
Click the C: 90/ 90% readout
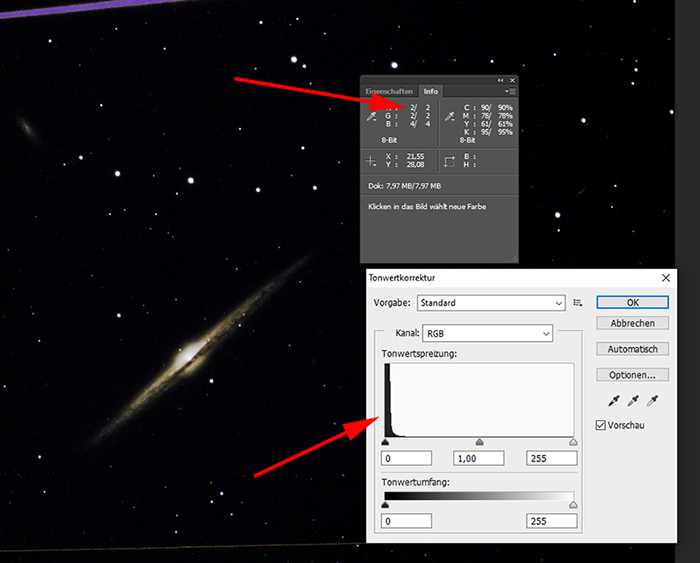tap(488, 108)
